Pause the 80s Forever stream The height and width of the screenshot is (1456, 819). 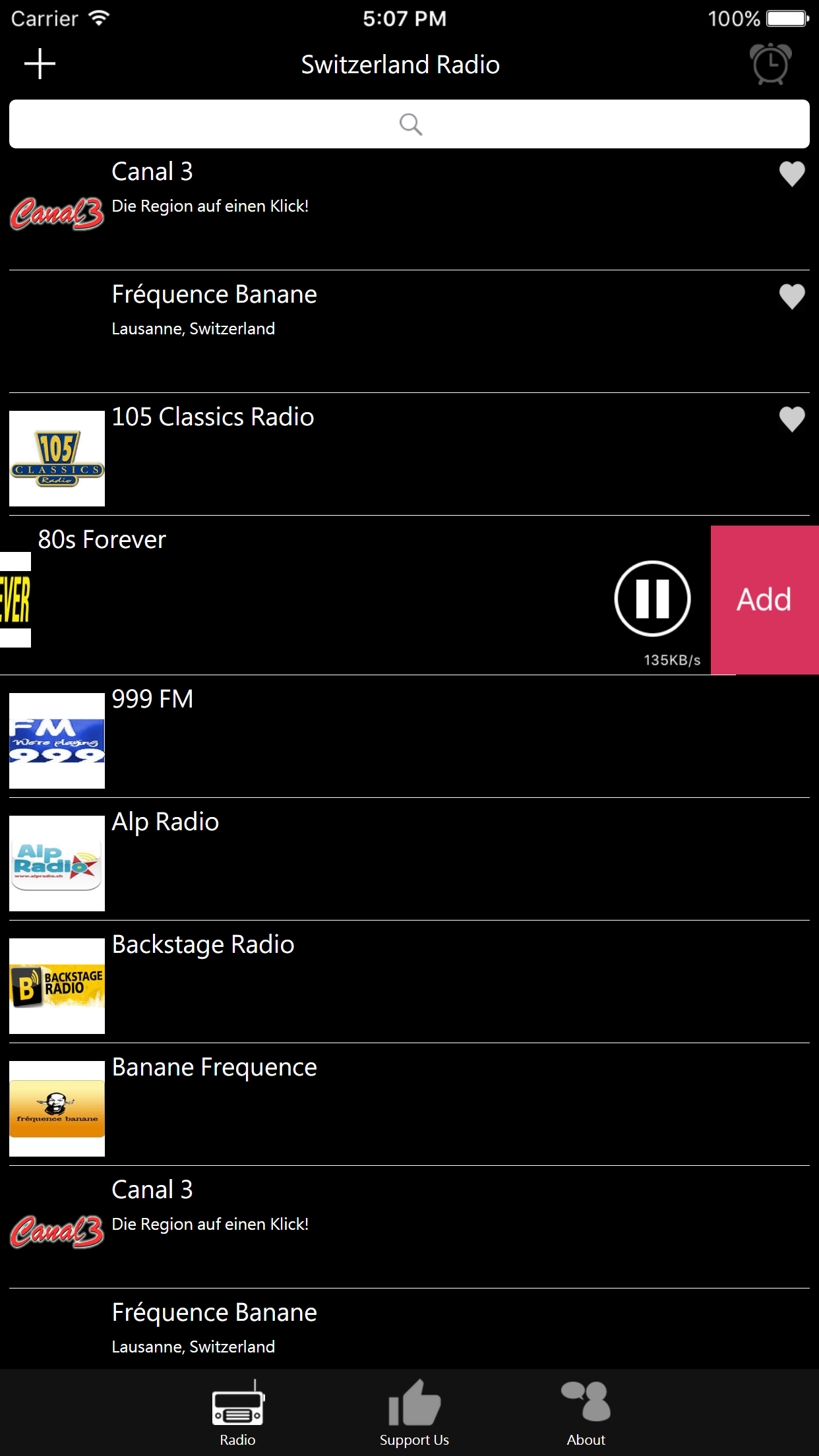pyautogui.click(x=652, y=599)
